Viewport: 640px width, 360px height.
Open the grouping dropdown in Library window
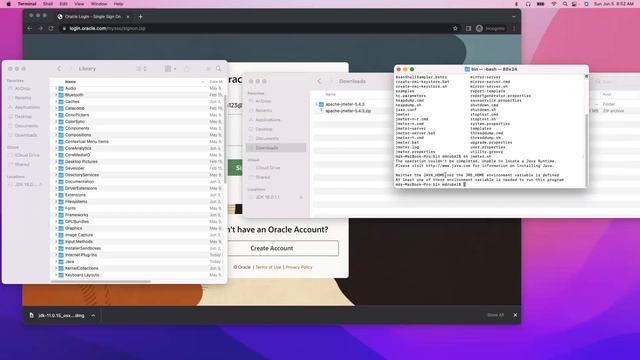[x=170, y=69]
